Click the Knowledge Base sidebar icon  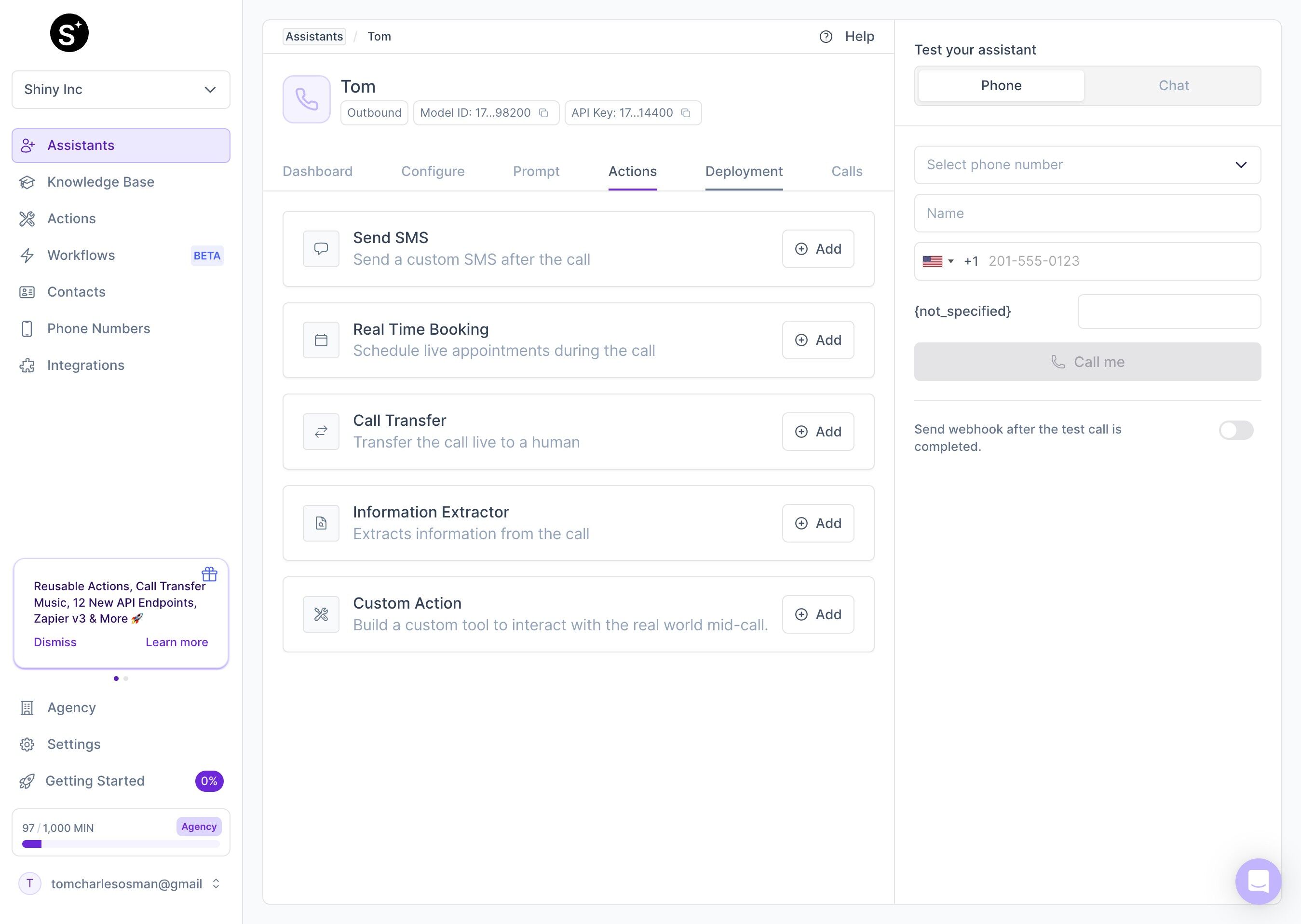(28, 181)
